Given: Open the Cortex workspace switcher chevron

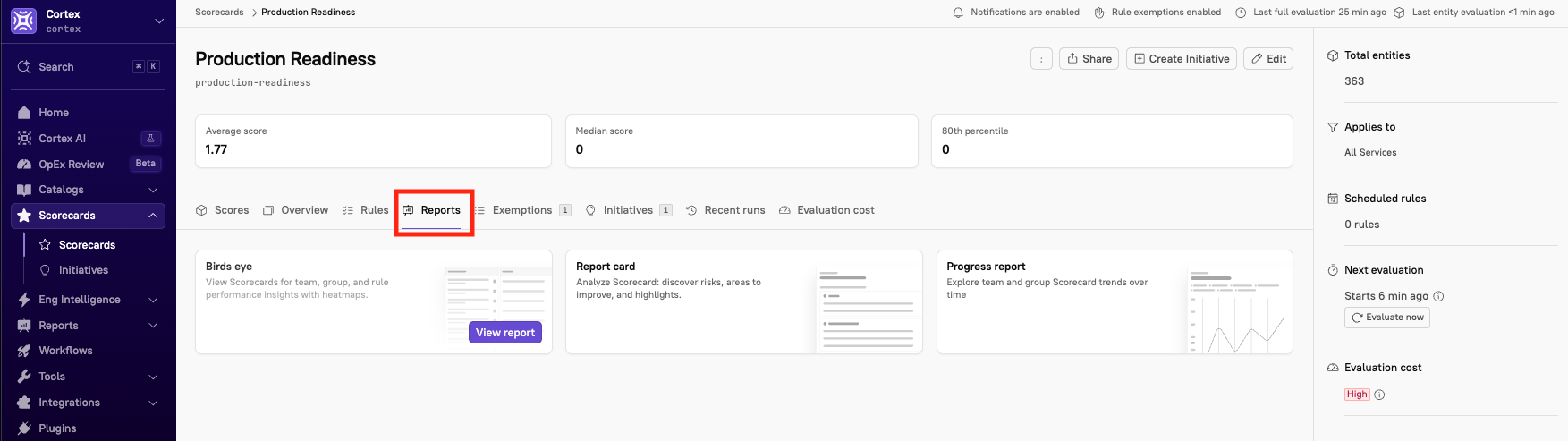Looking at the screenshot, I should 159,21.
